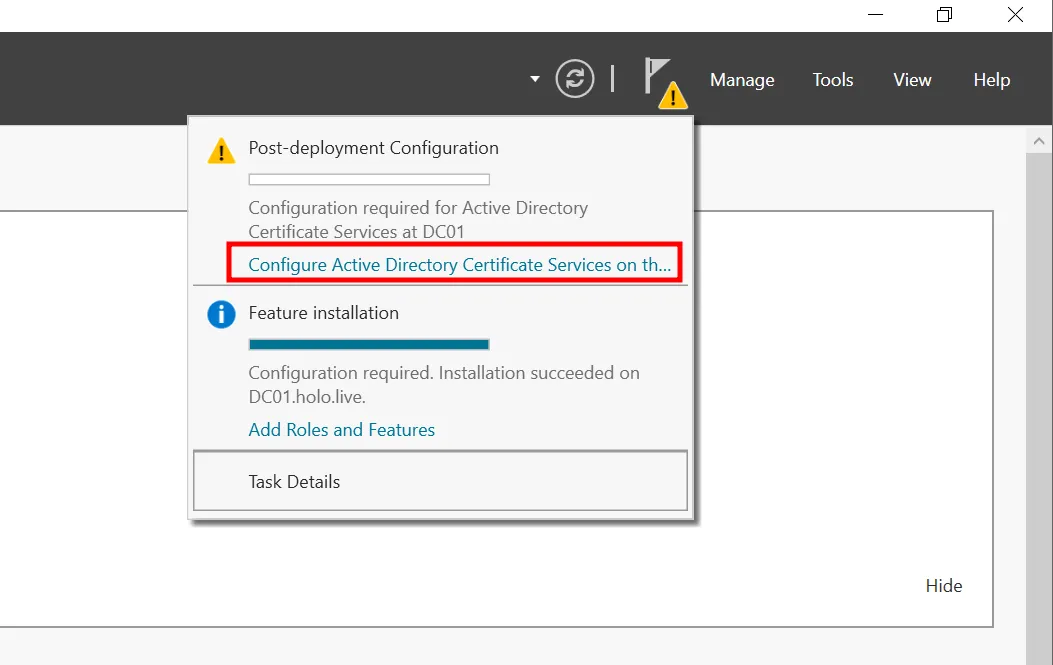Image resolution: width=1053 pixels, height=665 pixels.
Task: Click 'Installation succeeded on DC01.holo.live' text
Action: coord(444,385)
